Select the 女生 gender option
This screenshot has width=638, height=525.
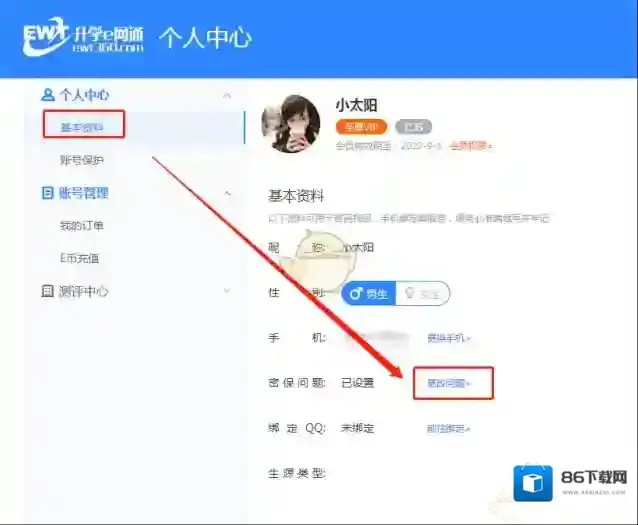coord(423,293)
